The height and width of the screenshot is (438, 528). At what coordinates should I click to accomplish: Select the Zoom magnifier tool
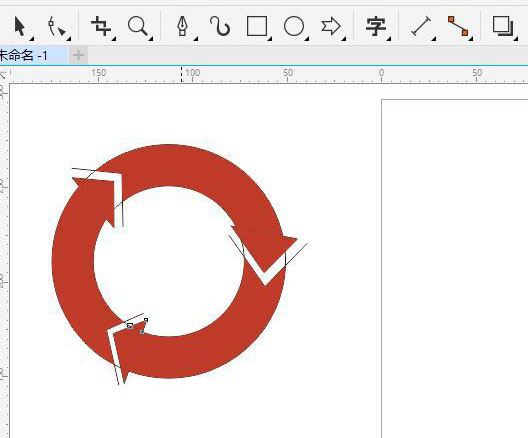coord(138,26)
